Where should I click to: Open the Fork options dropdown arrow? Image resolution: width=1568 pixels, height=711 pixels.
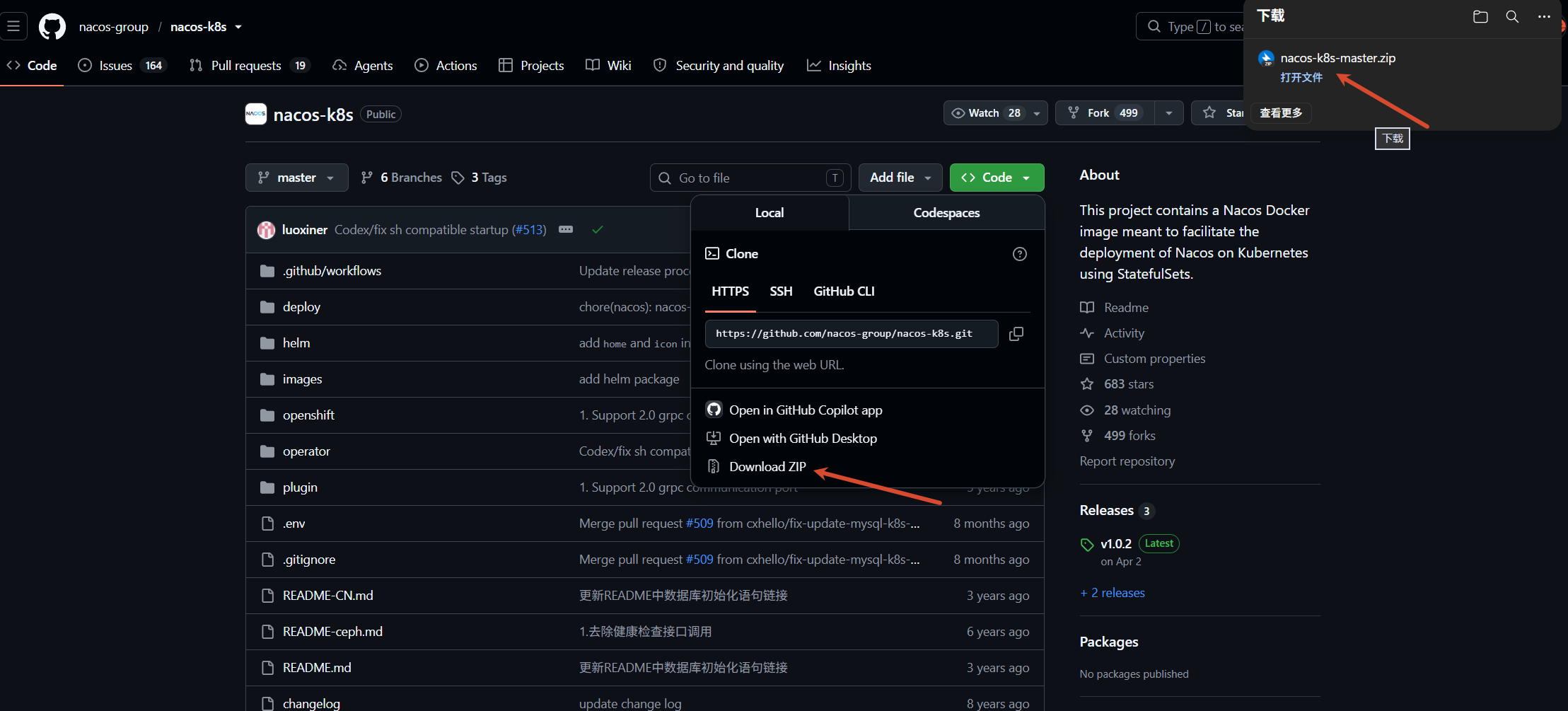pos(1169,113)
